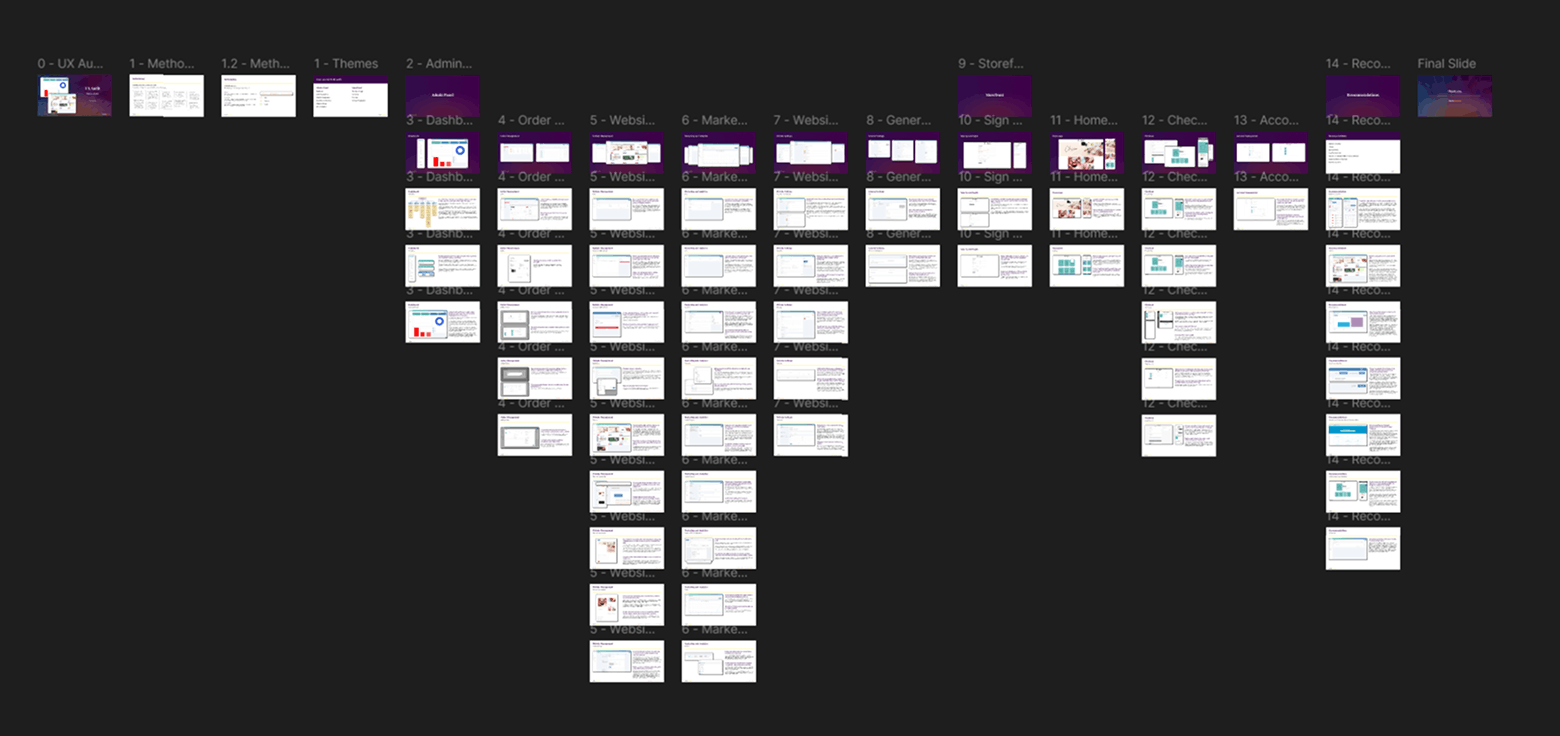
Task: Select the purple Storefront title slide
Action: [992, 95]
